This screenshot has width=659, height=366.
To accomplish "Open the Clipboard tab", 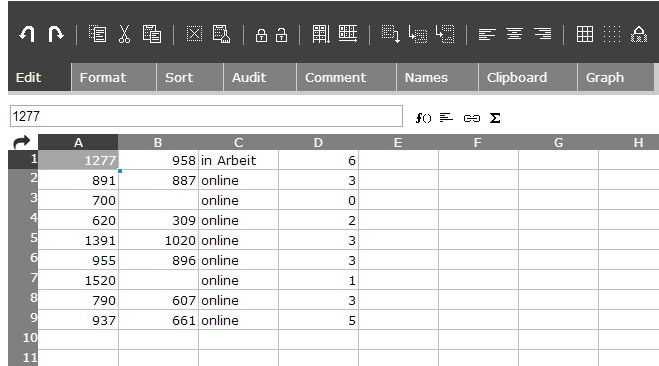I will pyautogui.click(x=528, y=77).
